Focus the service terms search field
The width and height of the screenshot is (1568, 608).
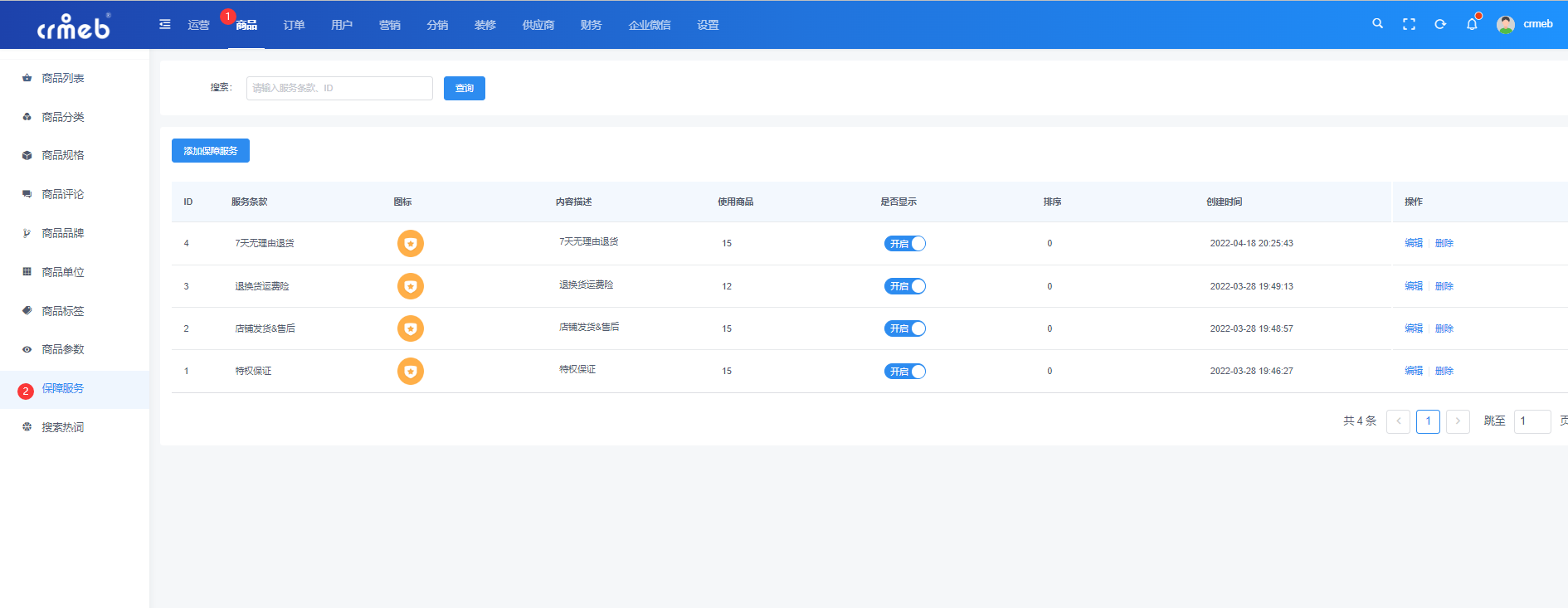click(x=339, y=88)
